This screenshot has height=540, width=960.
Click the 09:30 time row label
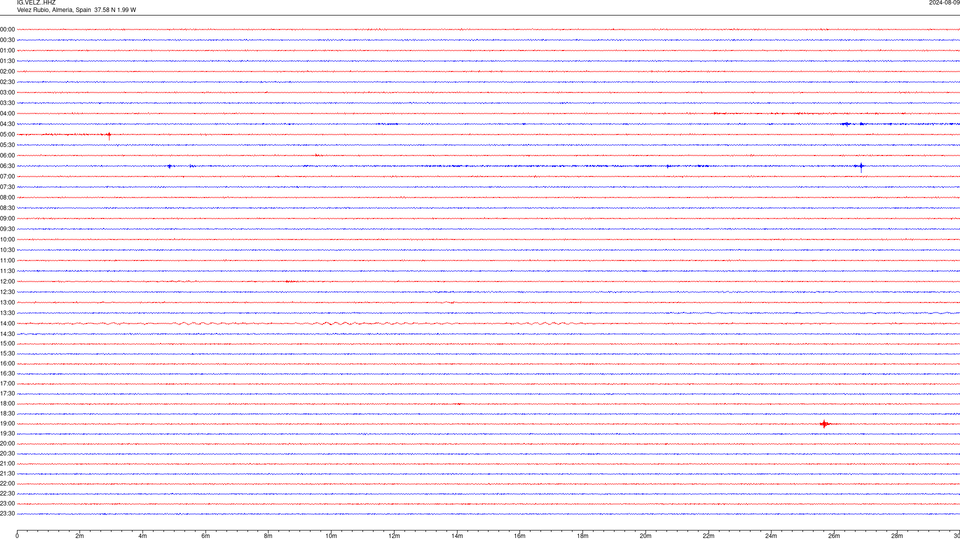click(7, 229)
